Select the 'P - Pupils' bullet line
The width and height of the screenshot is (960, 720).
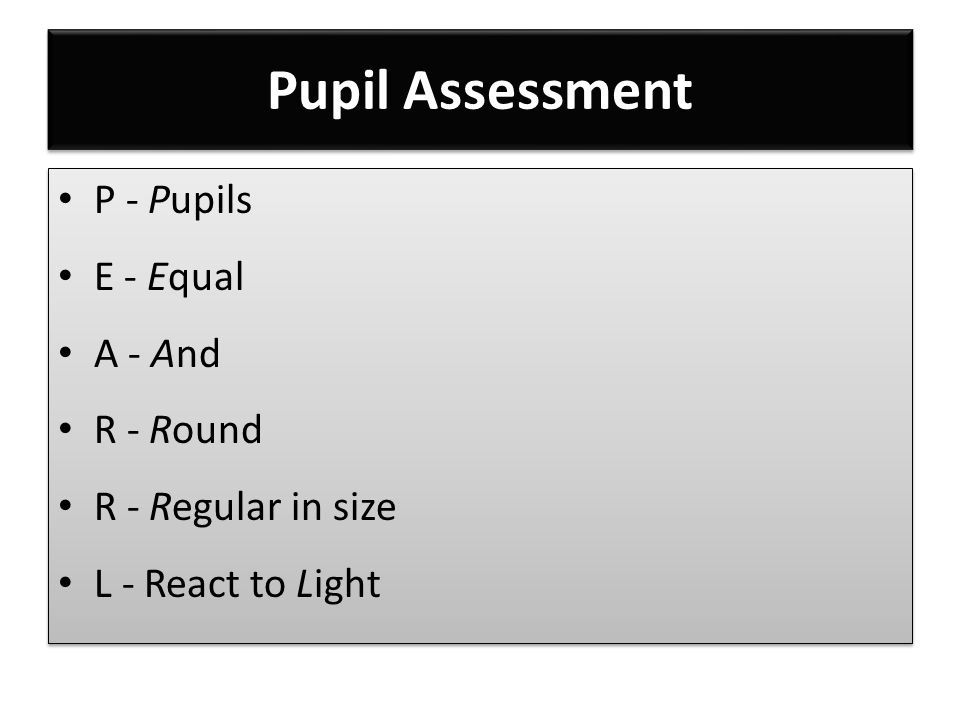[173, 200]
